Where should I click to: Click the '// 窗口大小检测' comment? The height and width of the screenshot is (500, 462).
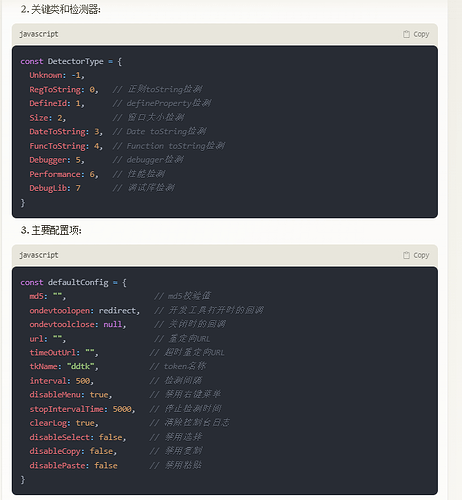click(x=148, y=118)
